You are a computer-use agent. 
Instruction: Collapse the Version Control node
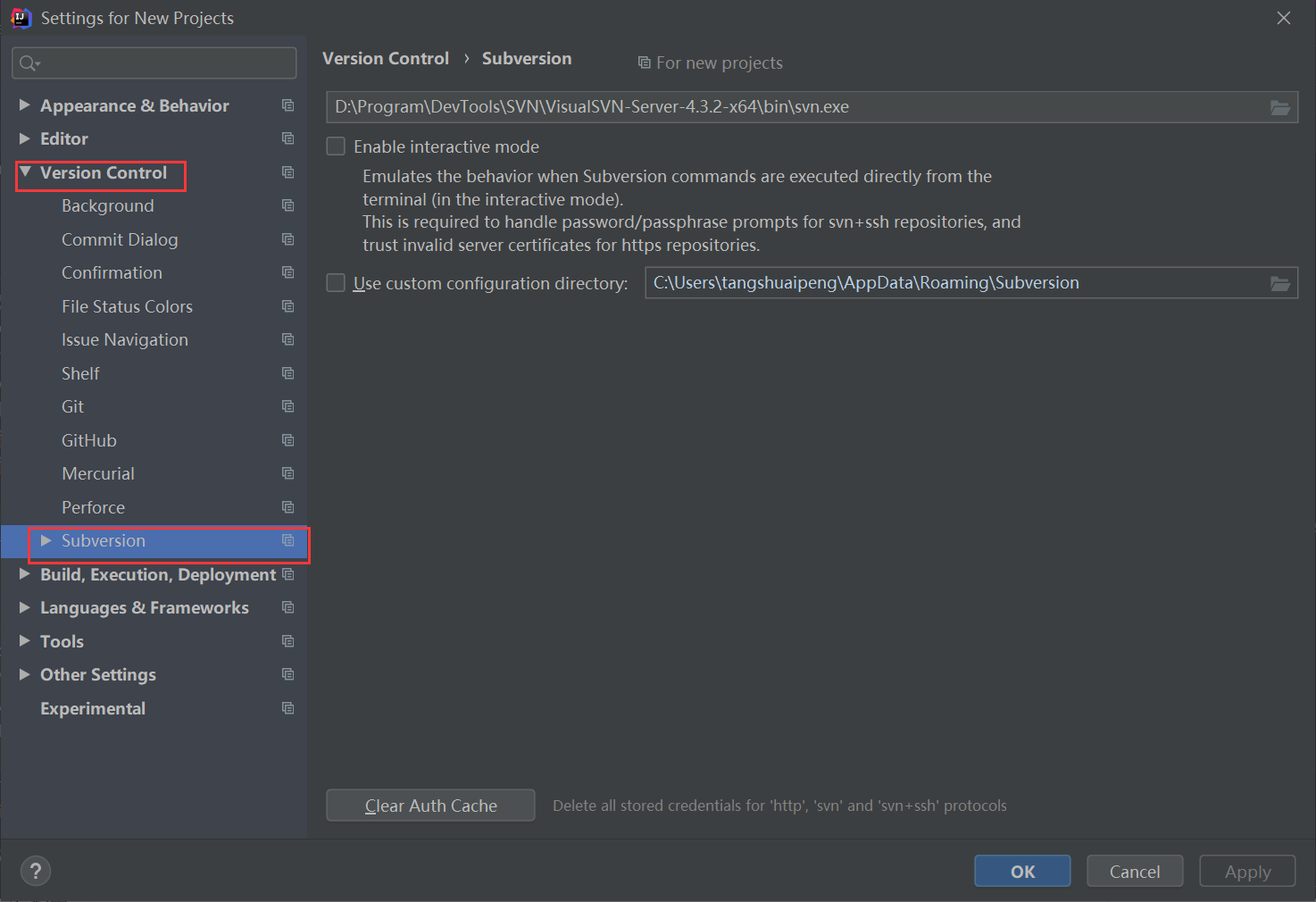(25, 171)
